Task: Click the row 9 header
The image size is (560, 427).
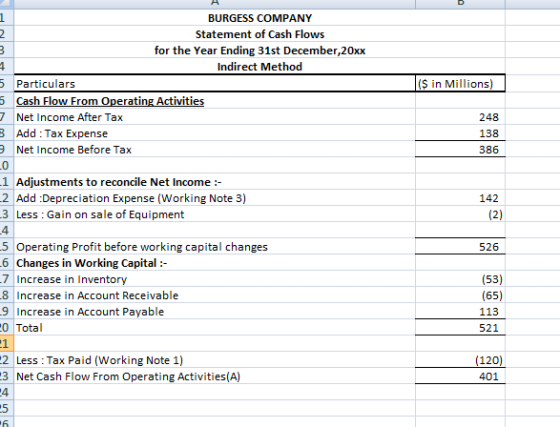Action: [6, 149]
